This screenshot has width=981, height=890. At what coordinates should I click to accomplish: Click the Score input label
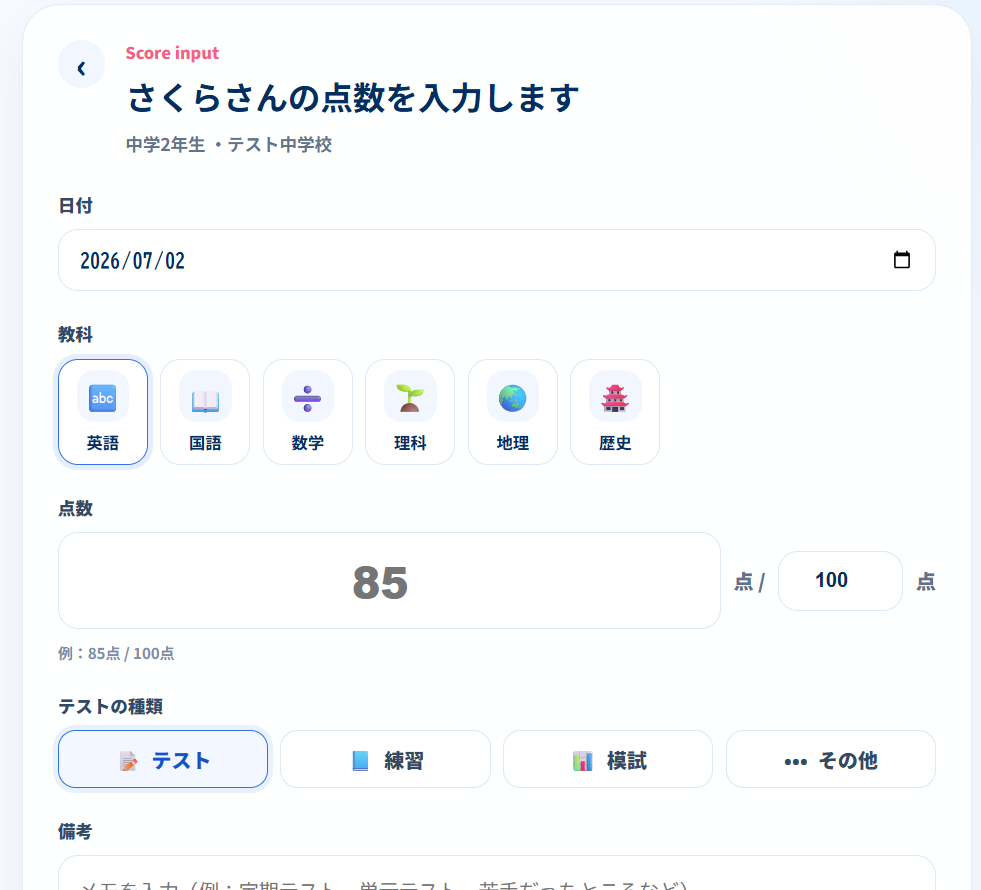(172, 53)
